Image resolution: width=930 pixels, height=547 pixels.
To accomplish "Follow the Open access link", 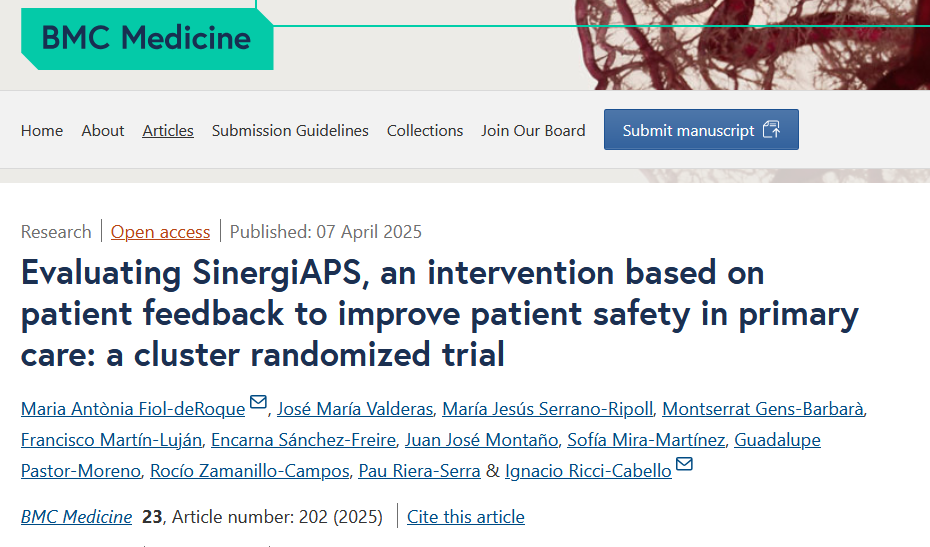I will (160, 232).
